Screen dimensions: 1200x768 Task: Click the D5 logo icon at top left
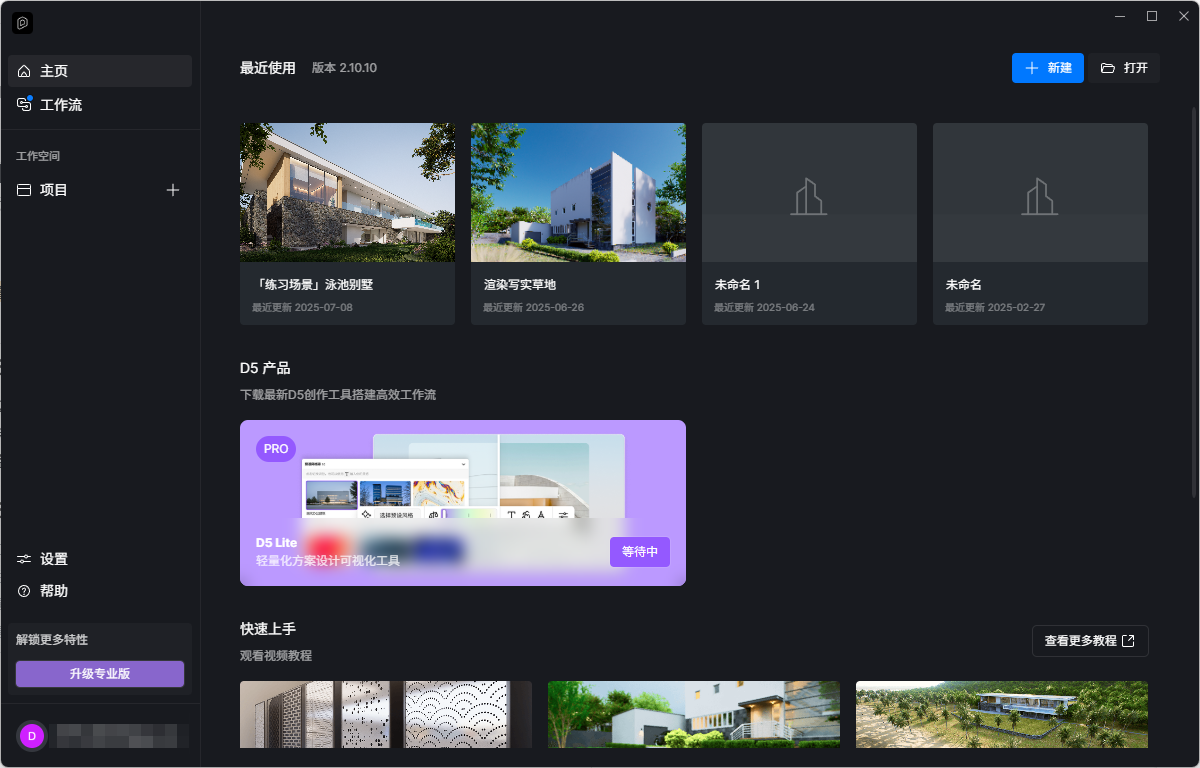[24, 22]
